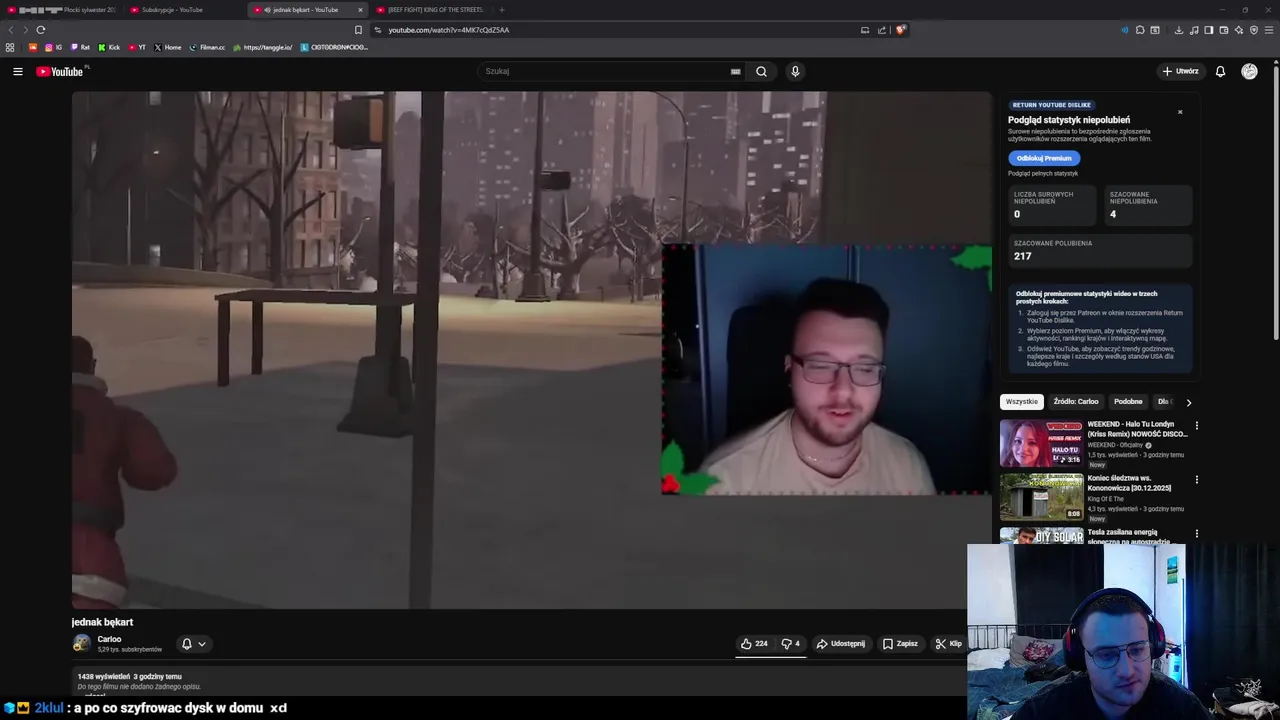Image resolution: width=1280 pixels, height=720 pixels.
Task: Close the Return YouTube Dislike panel
Action: pos(1180,112)
